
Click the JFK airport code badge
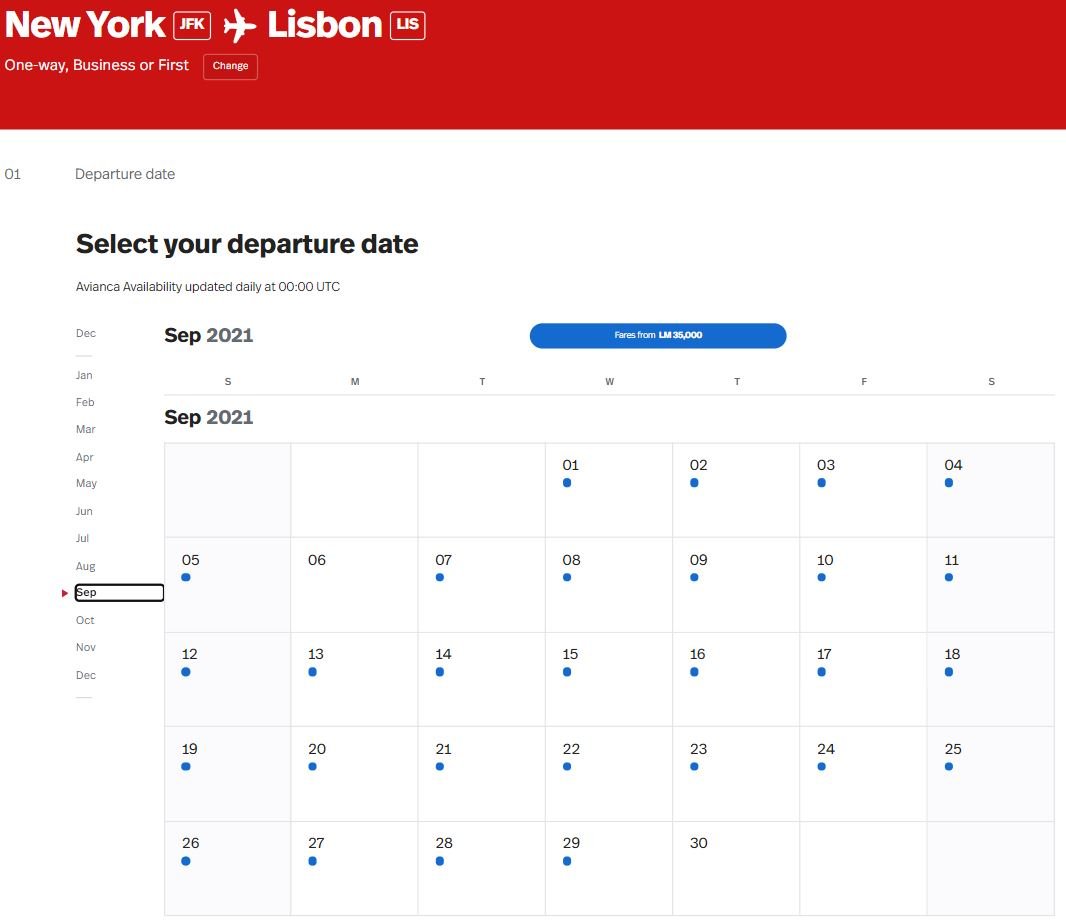pos(192,25)
